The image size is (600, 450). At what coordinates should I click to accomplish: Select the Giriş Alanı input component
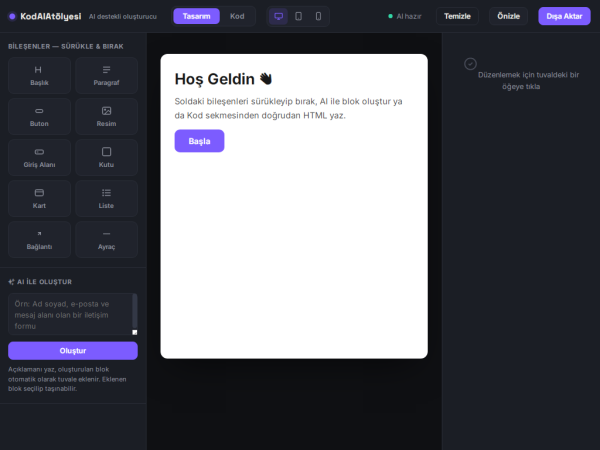[x=39, y=157]
